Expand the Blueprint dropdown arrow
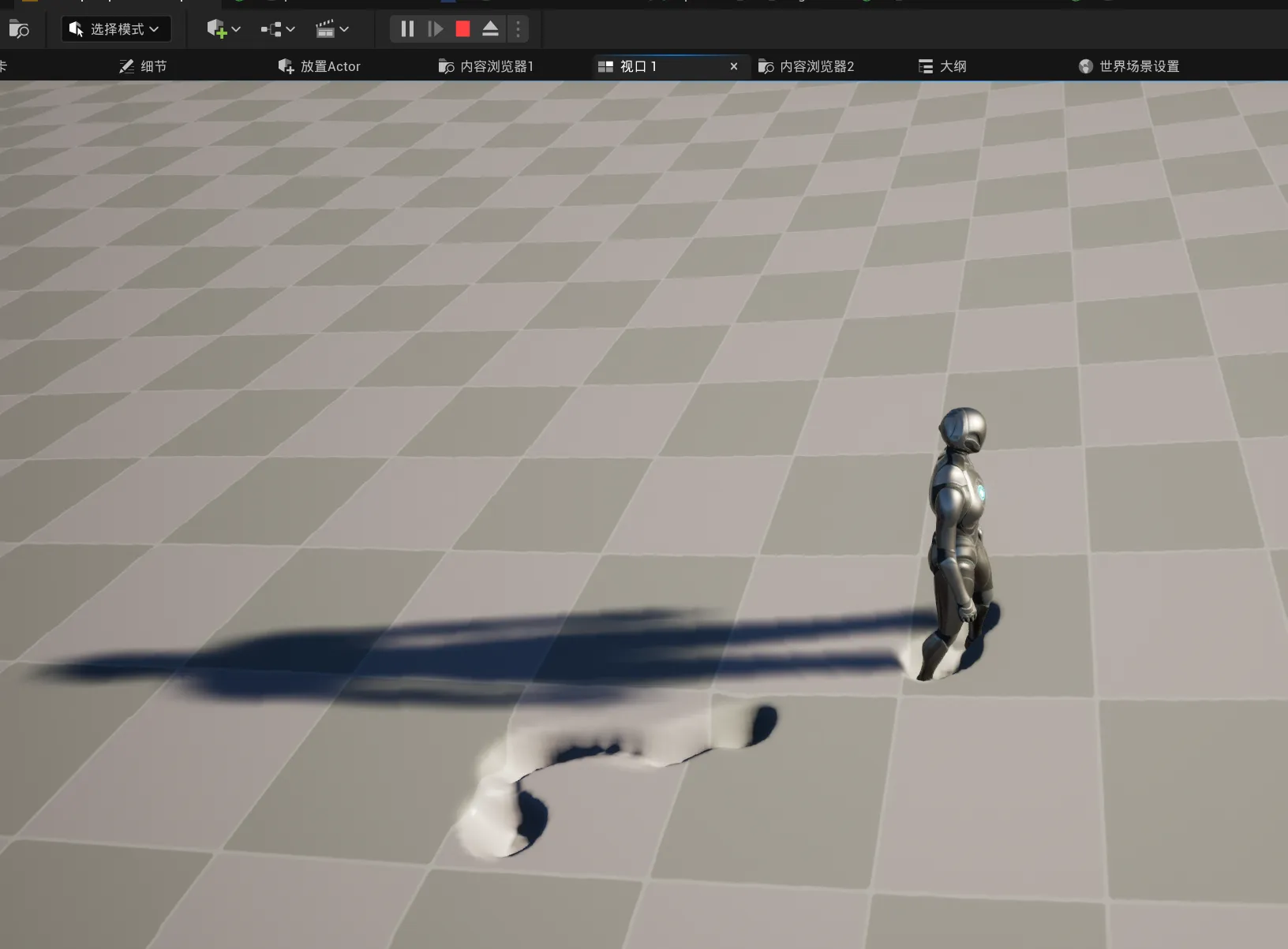Screen dimensions: 1288x949 [290, 29]
